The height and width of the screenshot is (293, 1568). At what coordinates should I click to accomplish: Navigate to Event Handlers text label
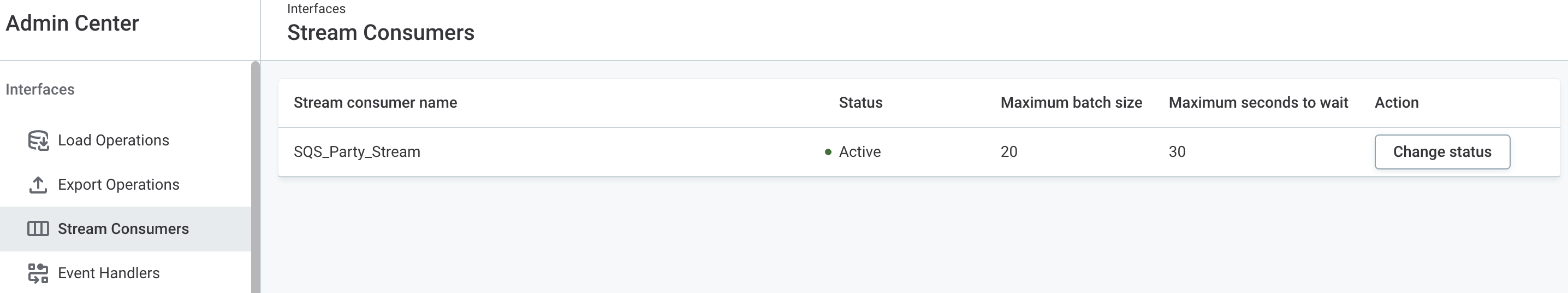[108, 273]
